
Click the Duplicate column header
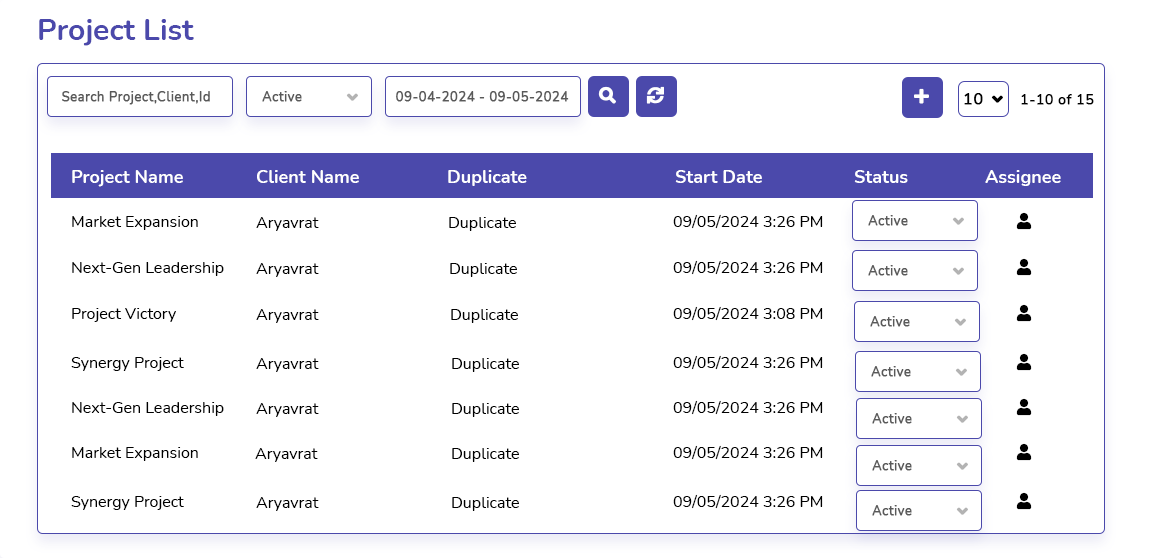487,177
